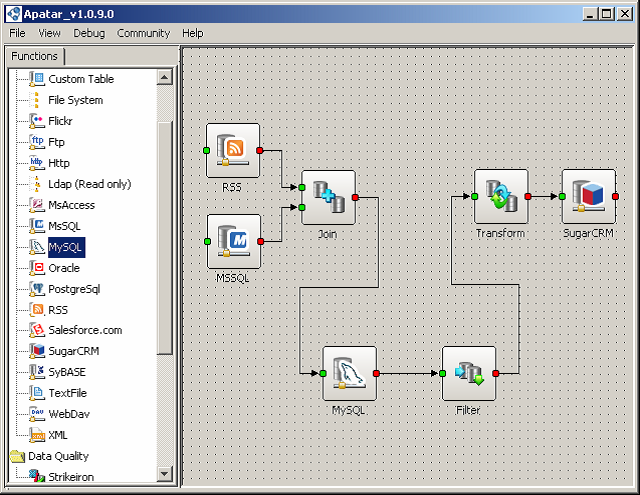This screenshot has width=640, height=495.
Task: Maximize the Apatar window
Action: click(607, 14)
